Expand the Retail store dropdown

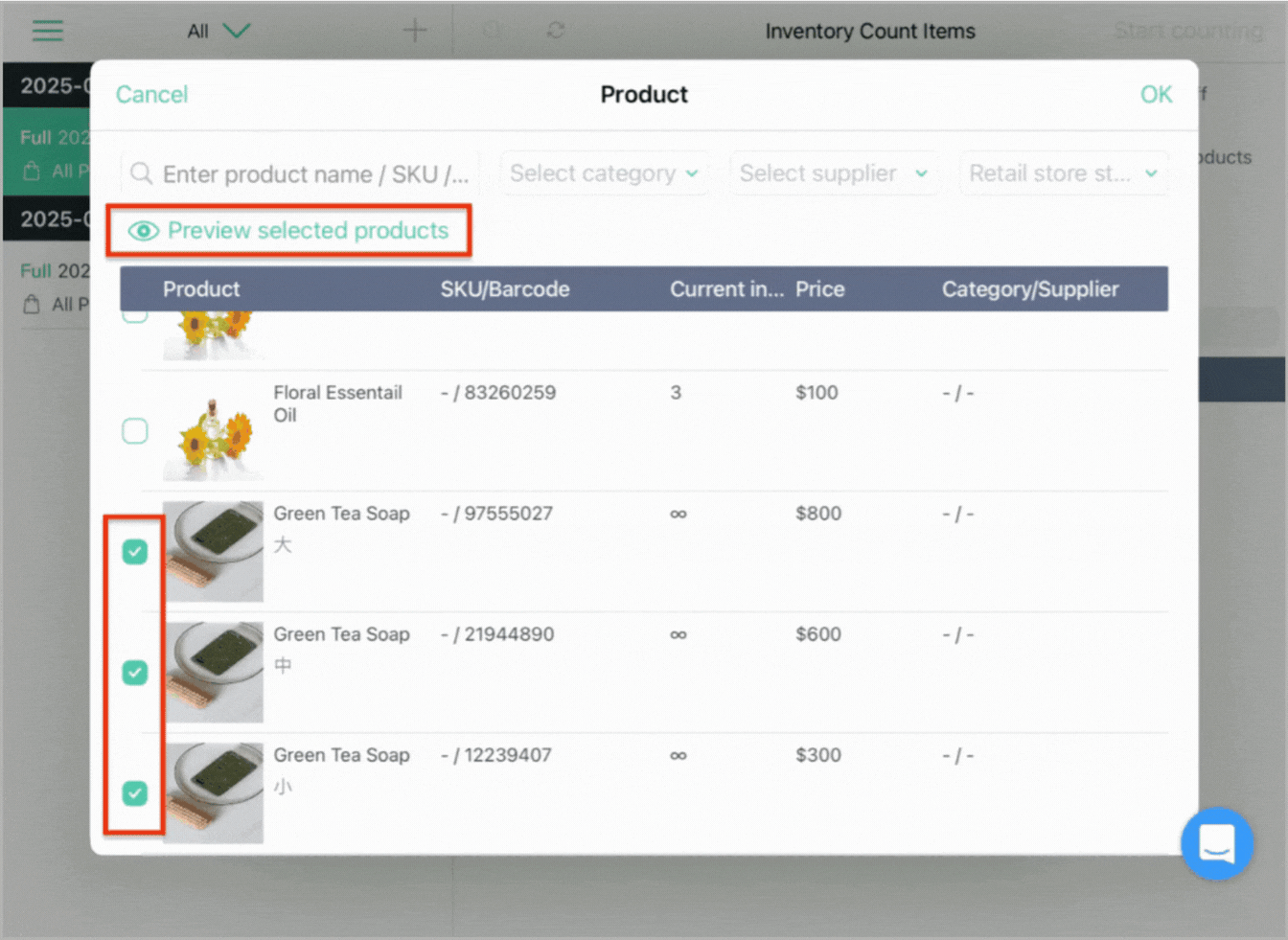[1064, 173]
